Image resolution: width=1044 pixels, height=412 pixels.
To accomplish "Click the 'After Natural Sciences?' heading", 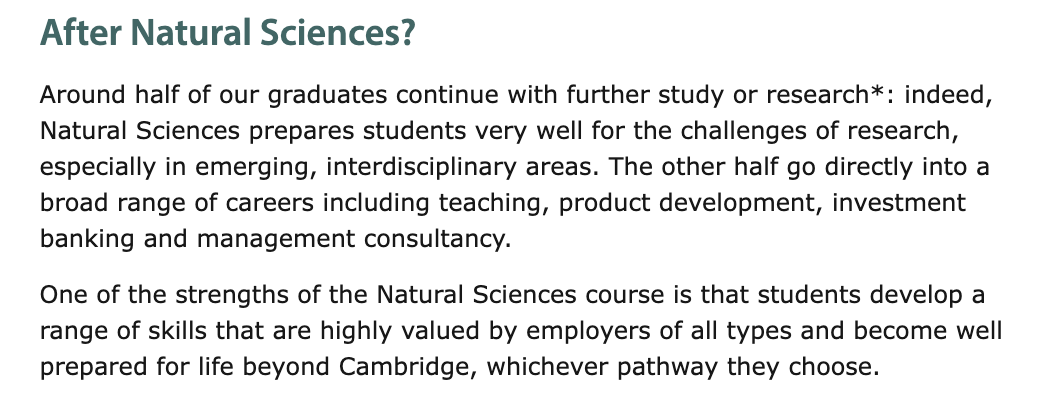I will 228,33.
